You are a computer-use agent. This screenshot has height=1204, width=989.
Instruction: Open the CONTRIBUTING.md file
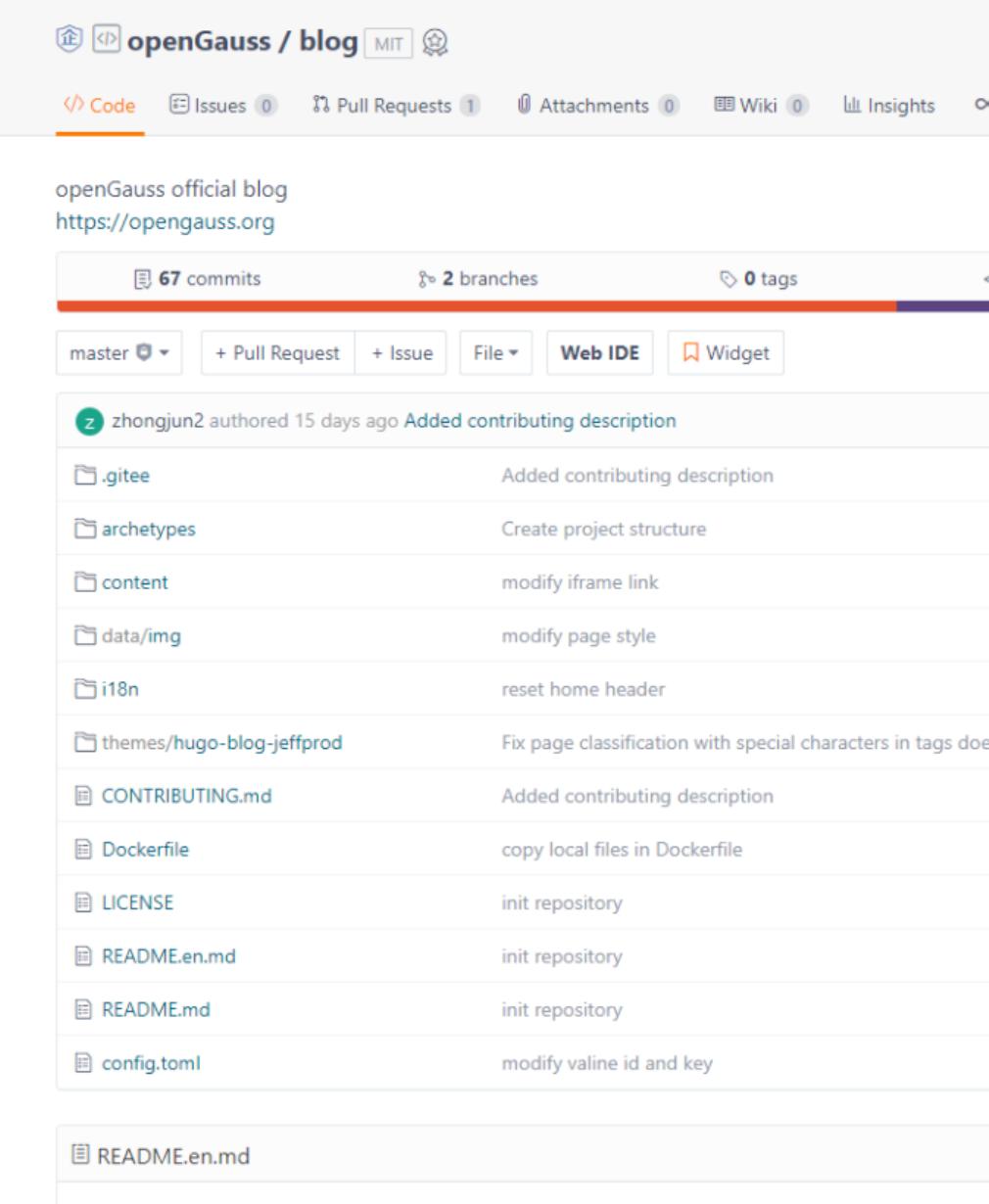[x=187, y=796]
